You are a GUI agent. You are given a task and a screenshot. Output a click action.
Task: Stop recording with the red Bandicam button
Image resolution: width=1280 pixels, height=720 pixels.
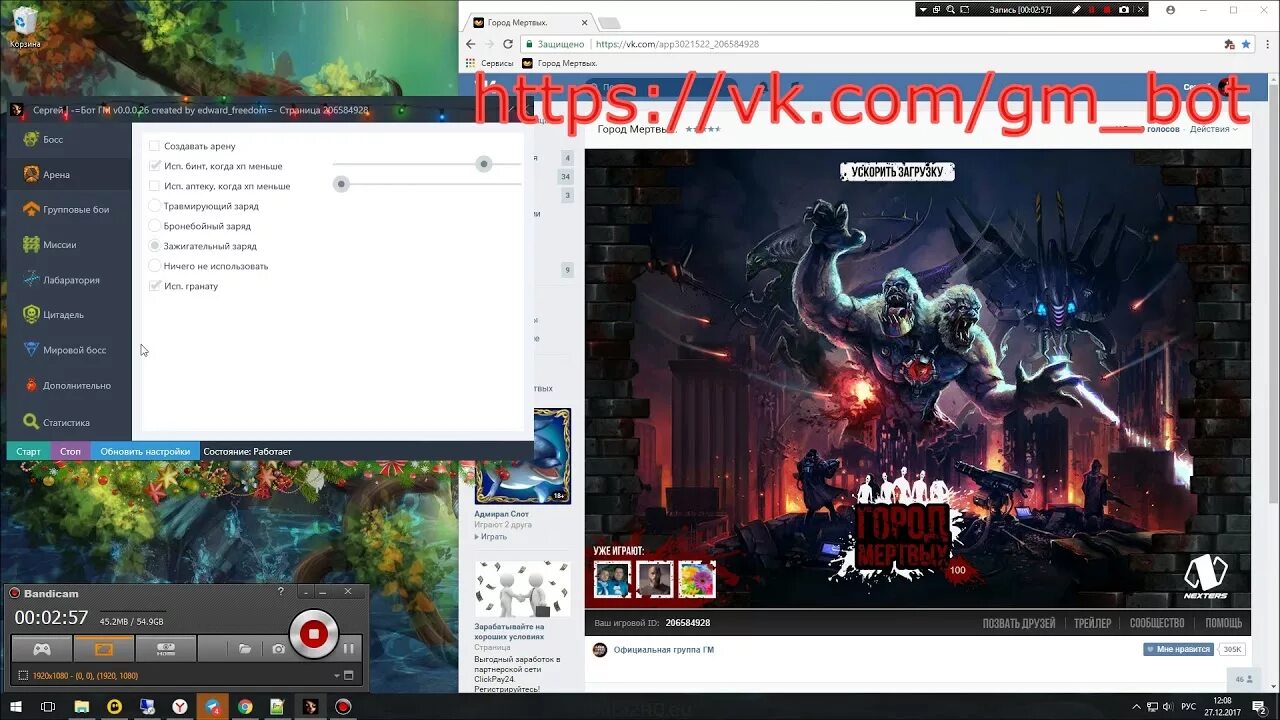(x=314, y=634)
